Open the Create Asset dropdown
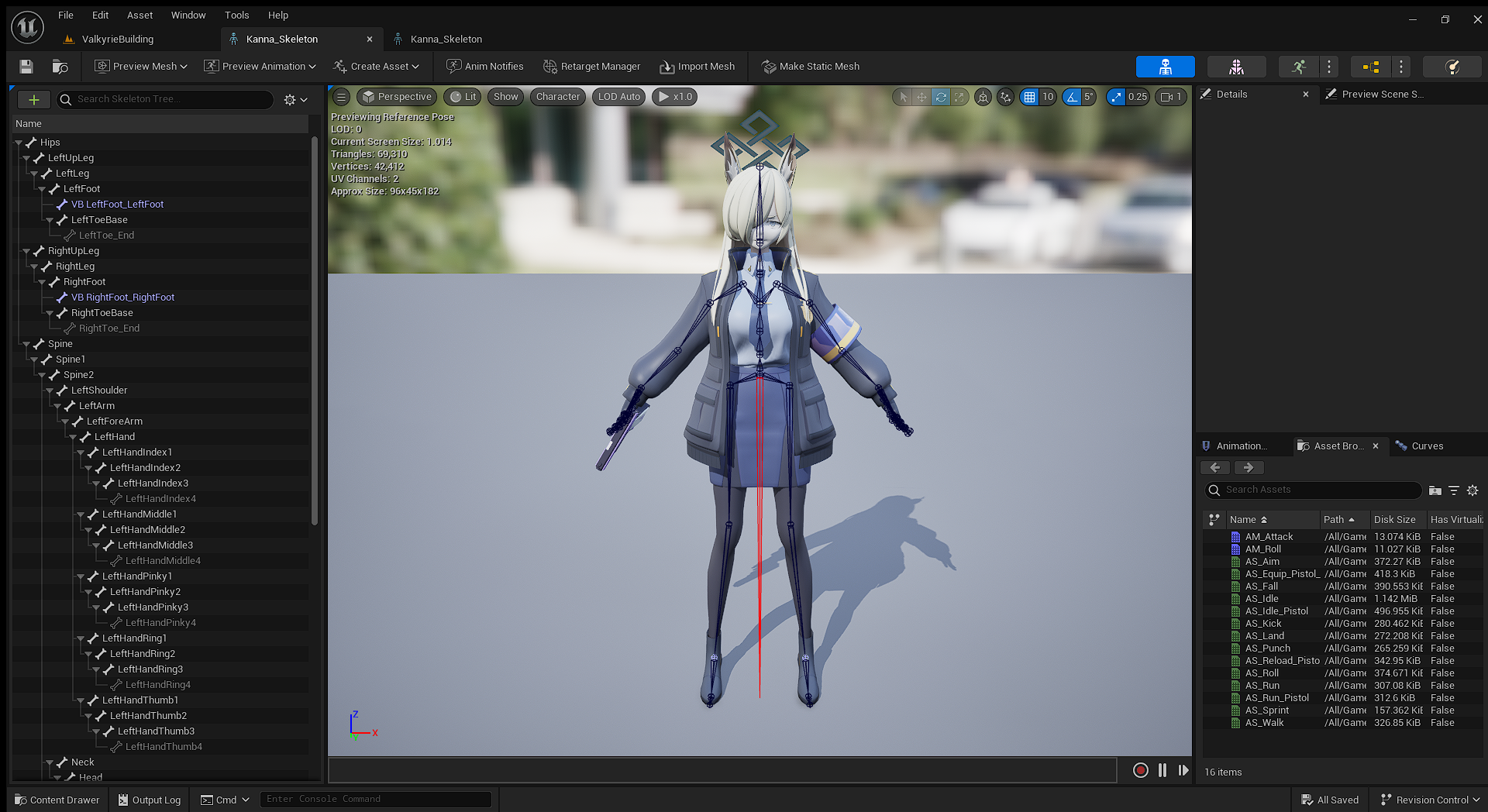The width and height of the screenshot is (1488, 812). [376, 67]
